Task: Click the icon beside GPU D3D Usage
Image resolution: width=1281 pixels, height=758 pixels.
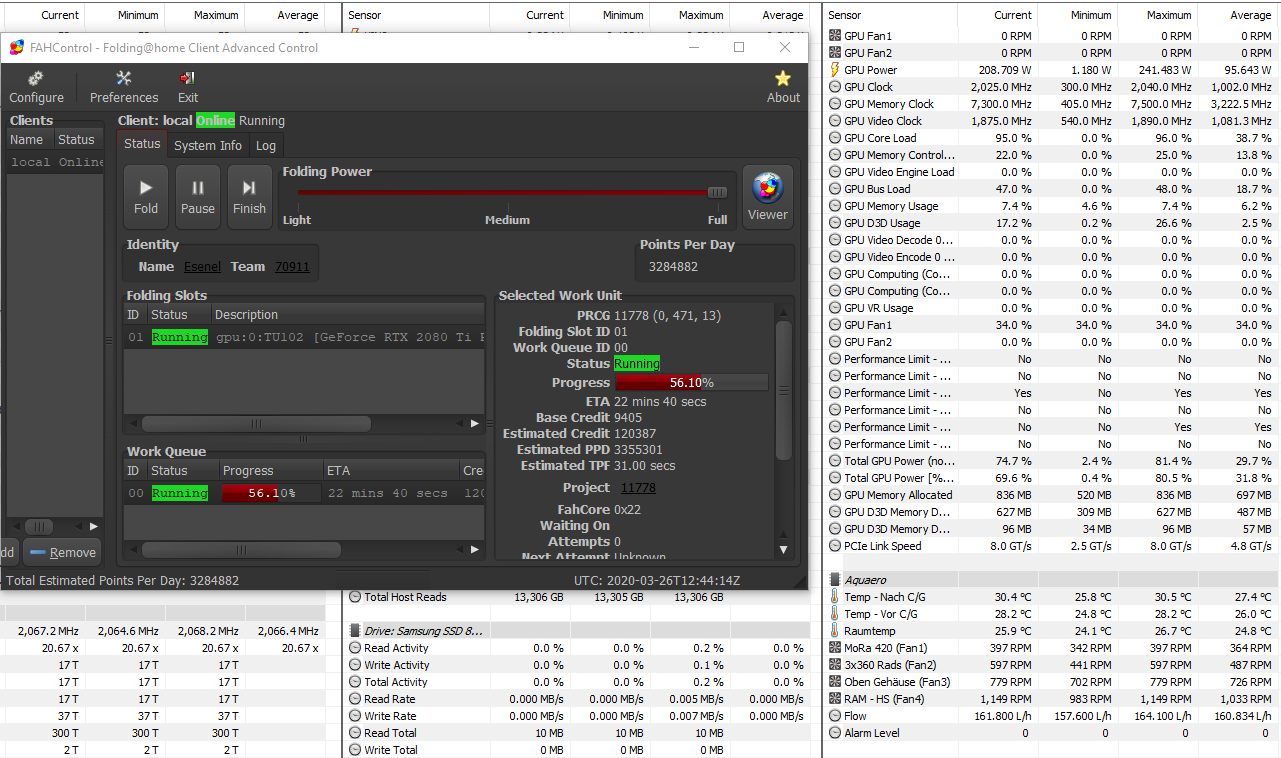Action: click(835, 223)
